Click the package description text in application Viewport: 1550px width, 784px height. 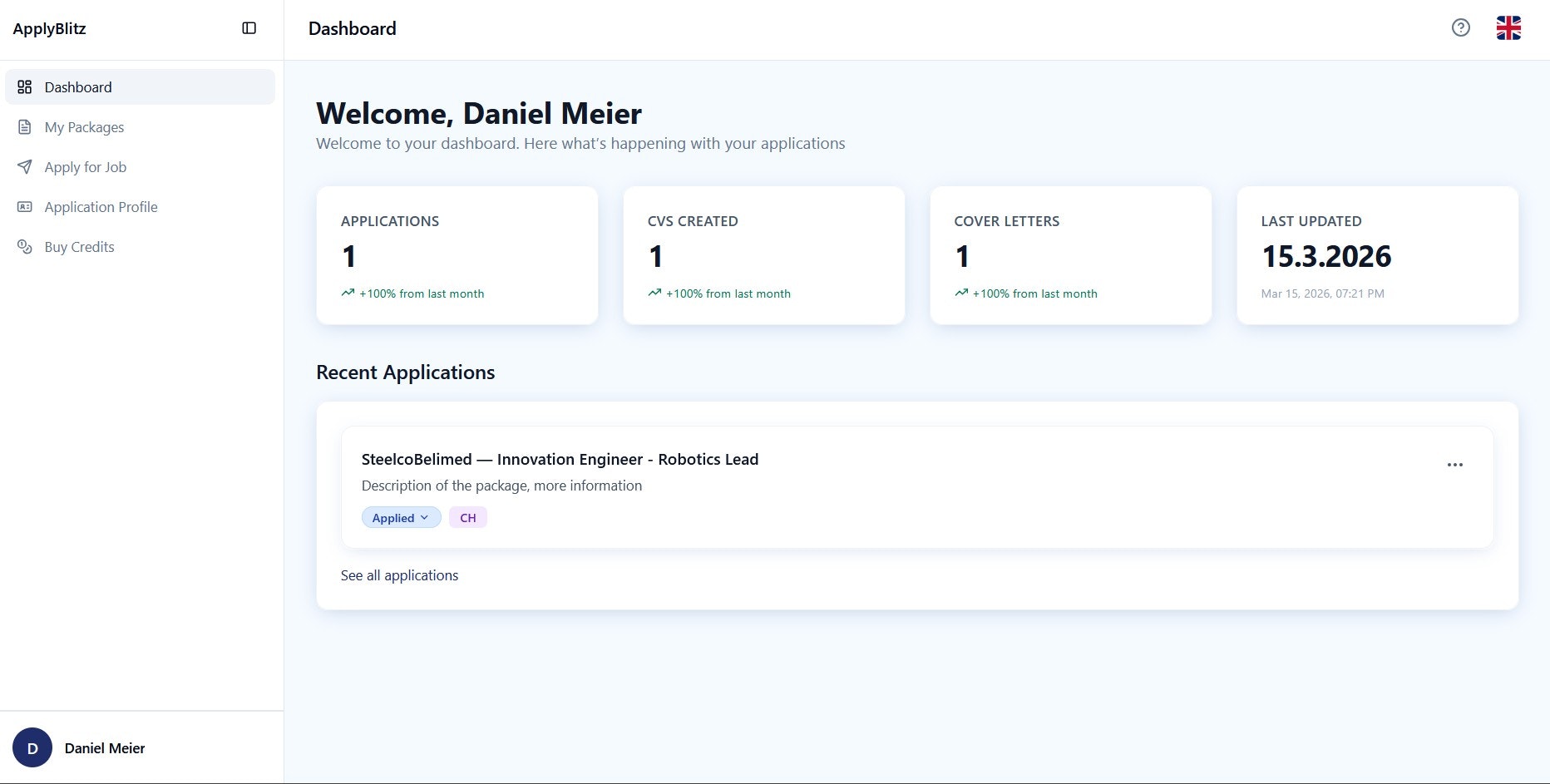(501, 486)
